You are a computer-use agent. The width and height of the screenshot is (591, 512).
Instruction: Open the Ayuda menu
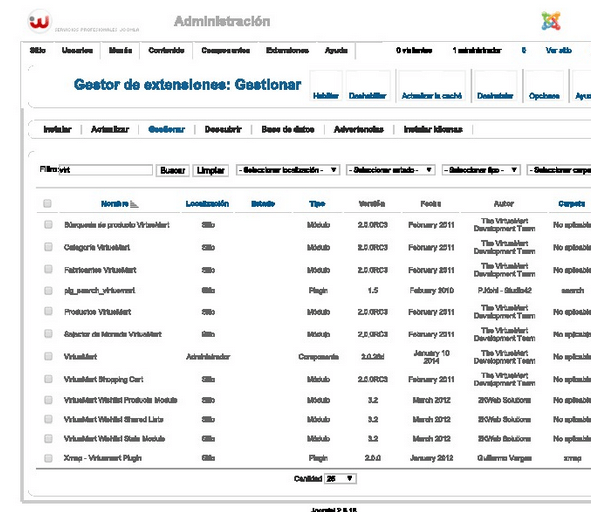[x=336, y=51]
